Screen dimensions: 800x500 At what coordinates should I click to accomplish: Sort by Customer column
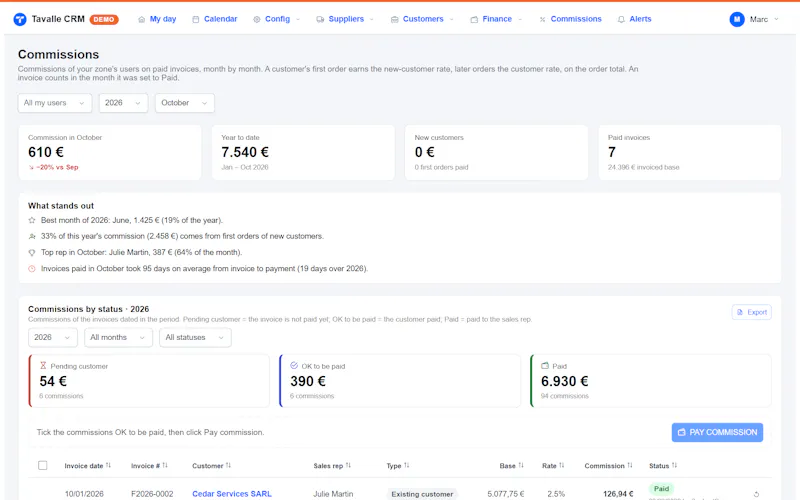click(x=212, y=466)
